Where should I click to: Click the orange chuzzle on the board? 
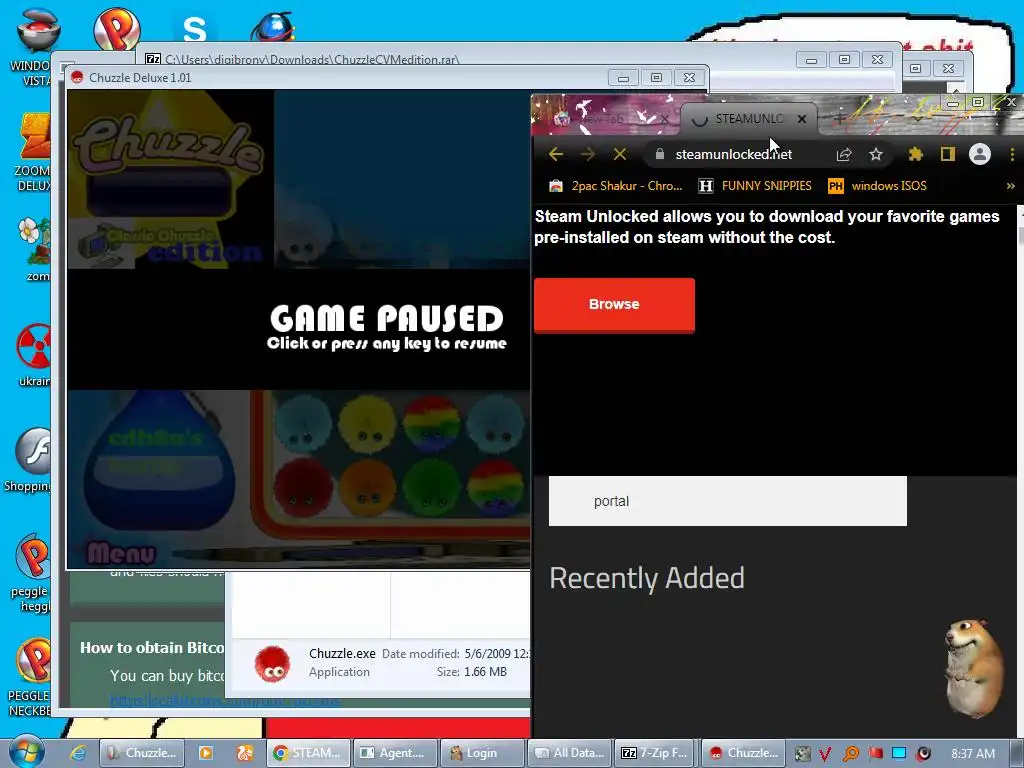(367, 487)
